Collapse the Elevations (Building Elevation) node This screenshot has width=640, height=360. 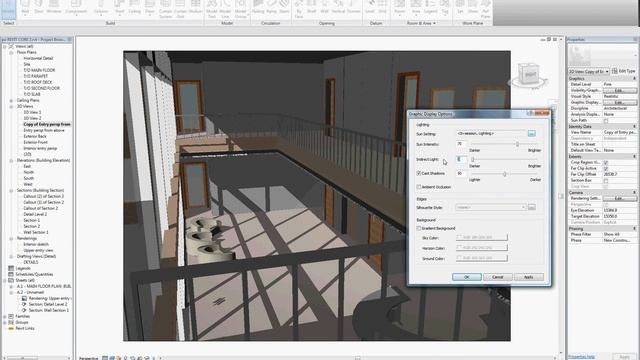point(11,160)
